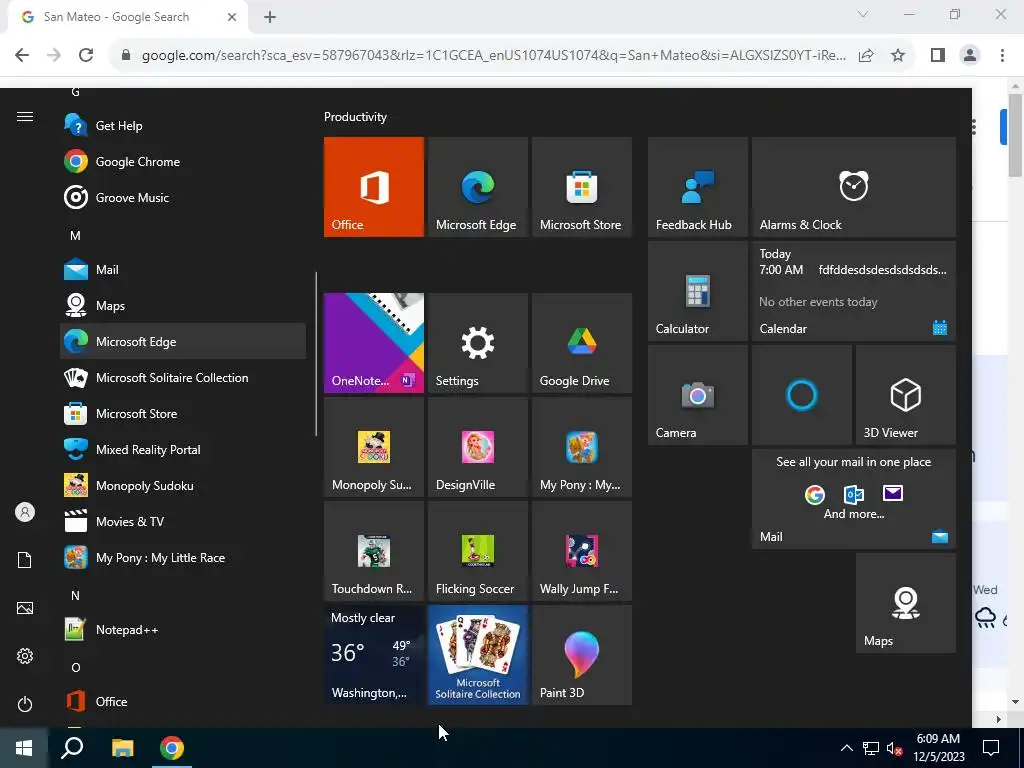Open the Alarms & Clock tile
This screenshot has width=1024, height=768.
point(854,187)
